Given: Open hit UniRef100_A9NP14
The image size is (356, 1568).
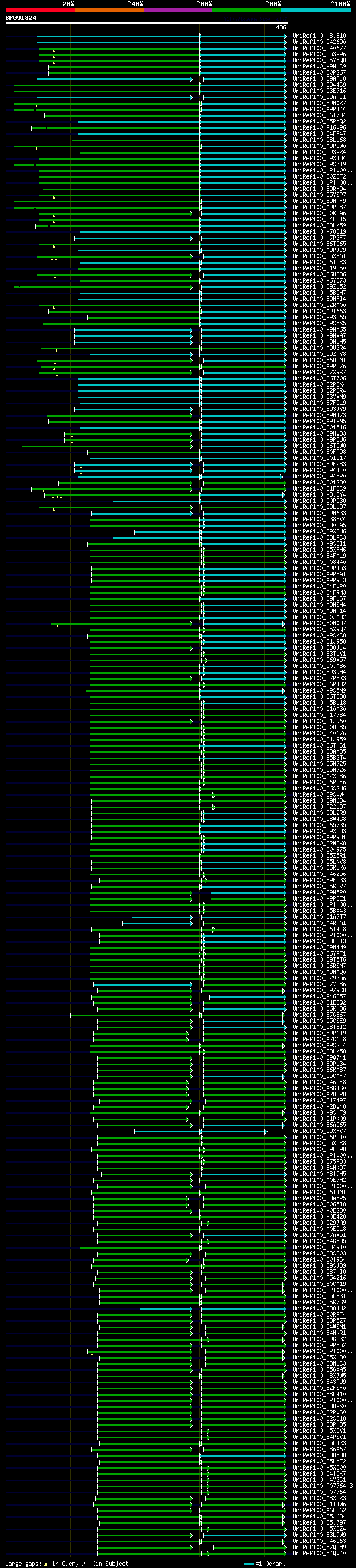Looking at the screenshot, I should coord(319,611).
